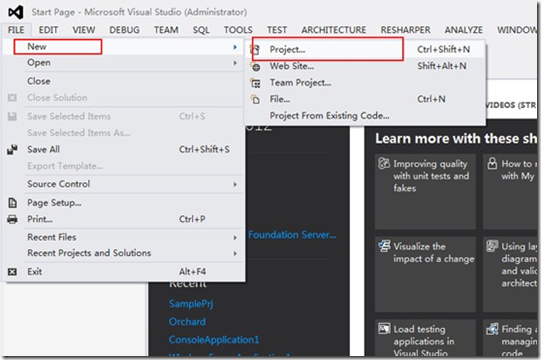Image resolution: width=541 pixels, height=360 pixels.
Task: Click the Web Site globe icon
Action: pos(256,67)
